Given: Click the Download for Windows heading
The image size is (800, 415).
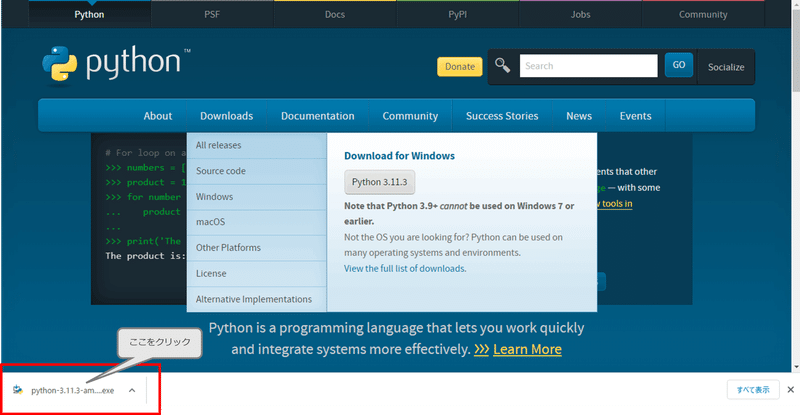Looking at the screenshot, I should [x=399, y=156].
